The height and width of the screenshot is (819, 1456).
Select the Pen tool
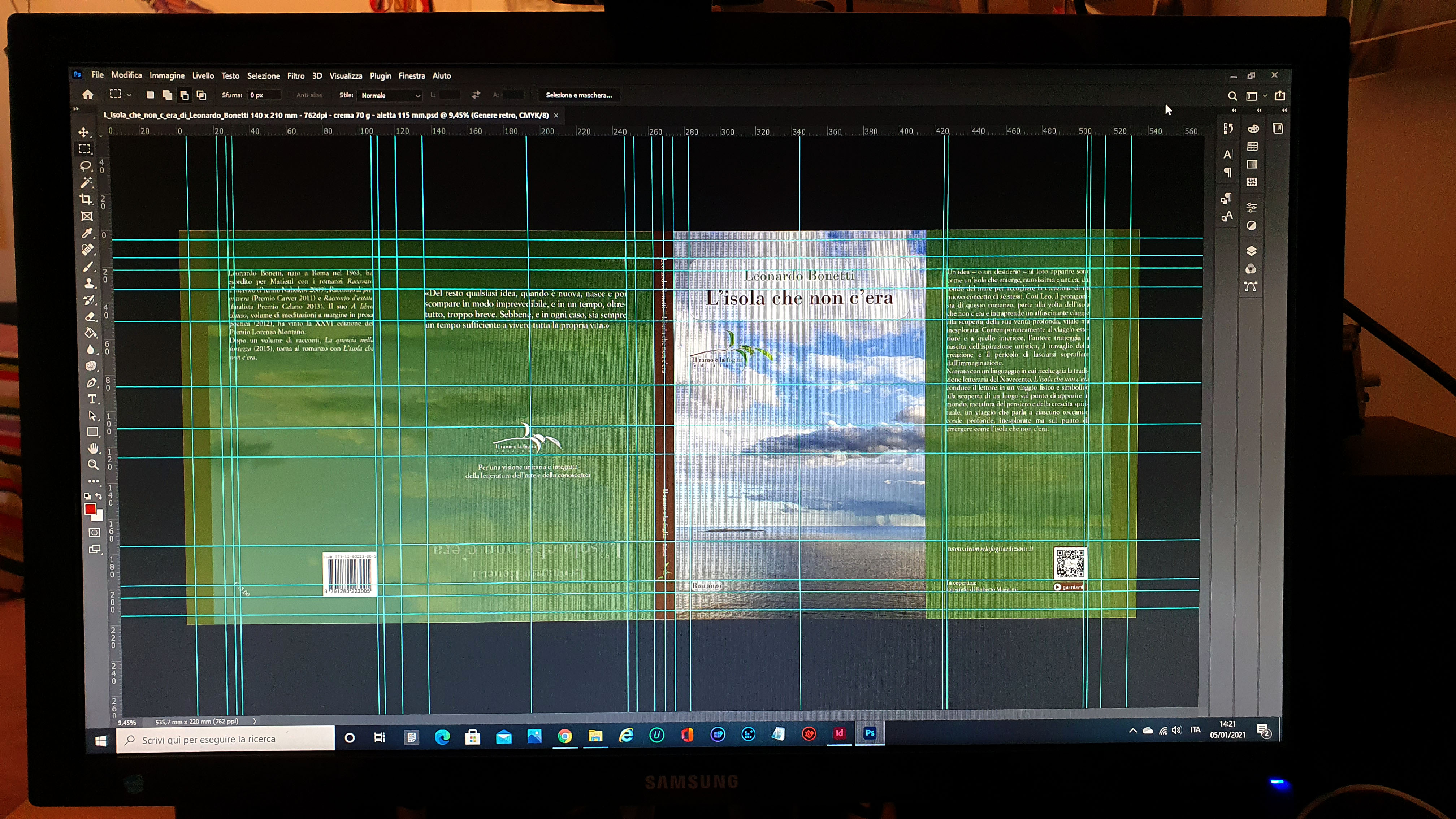coord(92,383)
